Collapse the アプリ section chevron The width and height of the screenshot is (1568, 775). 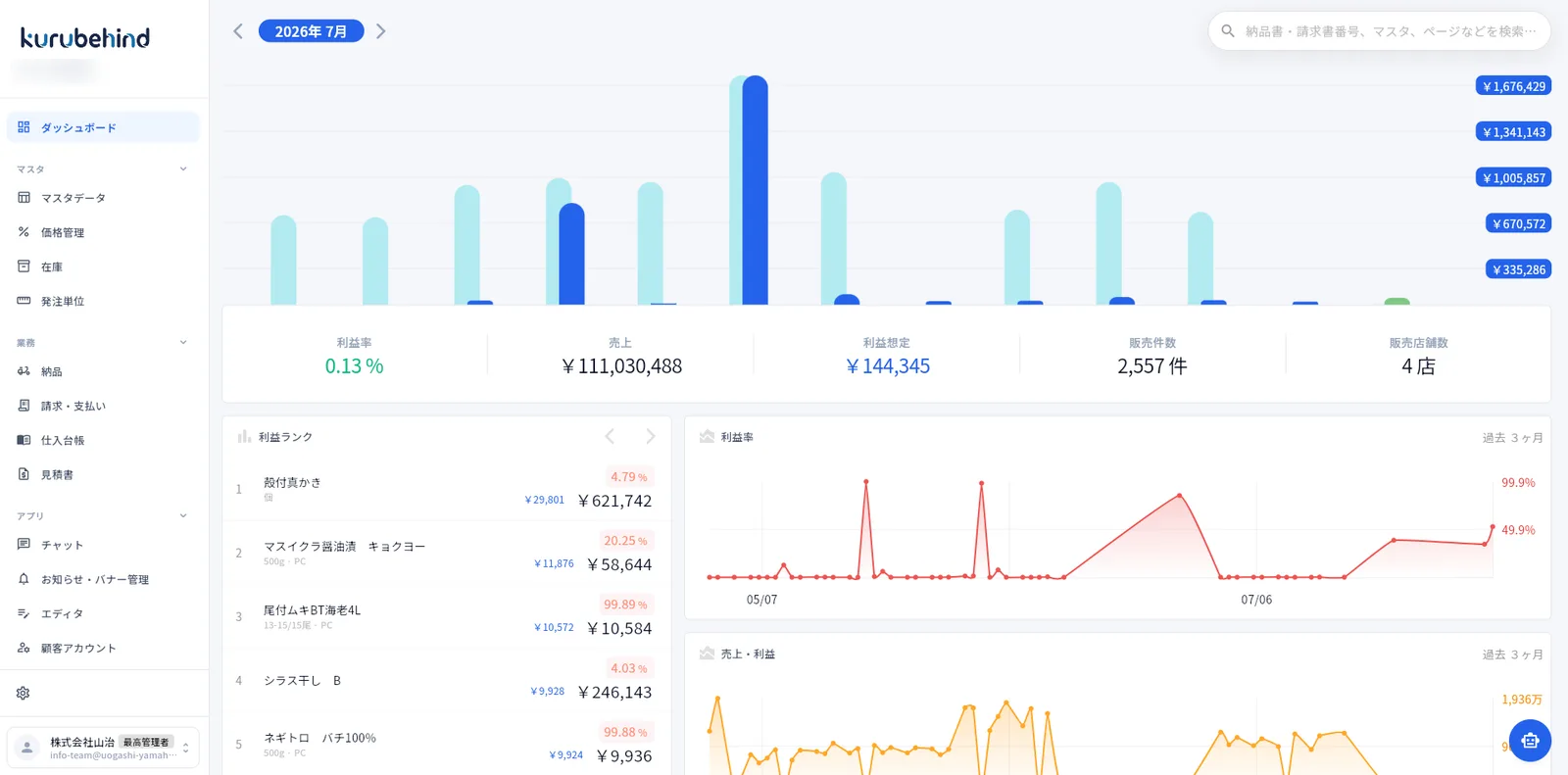point(183,515)
